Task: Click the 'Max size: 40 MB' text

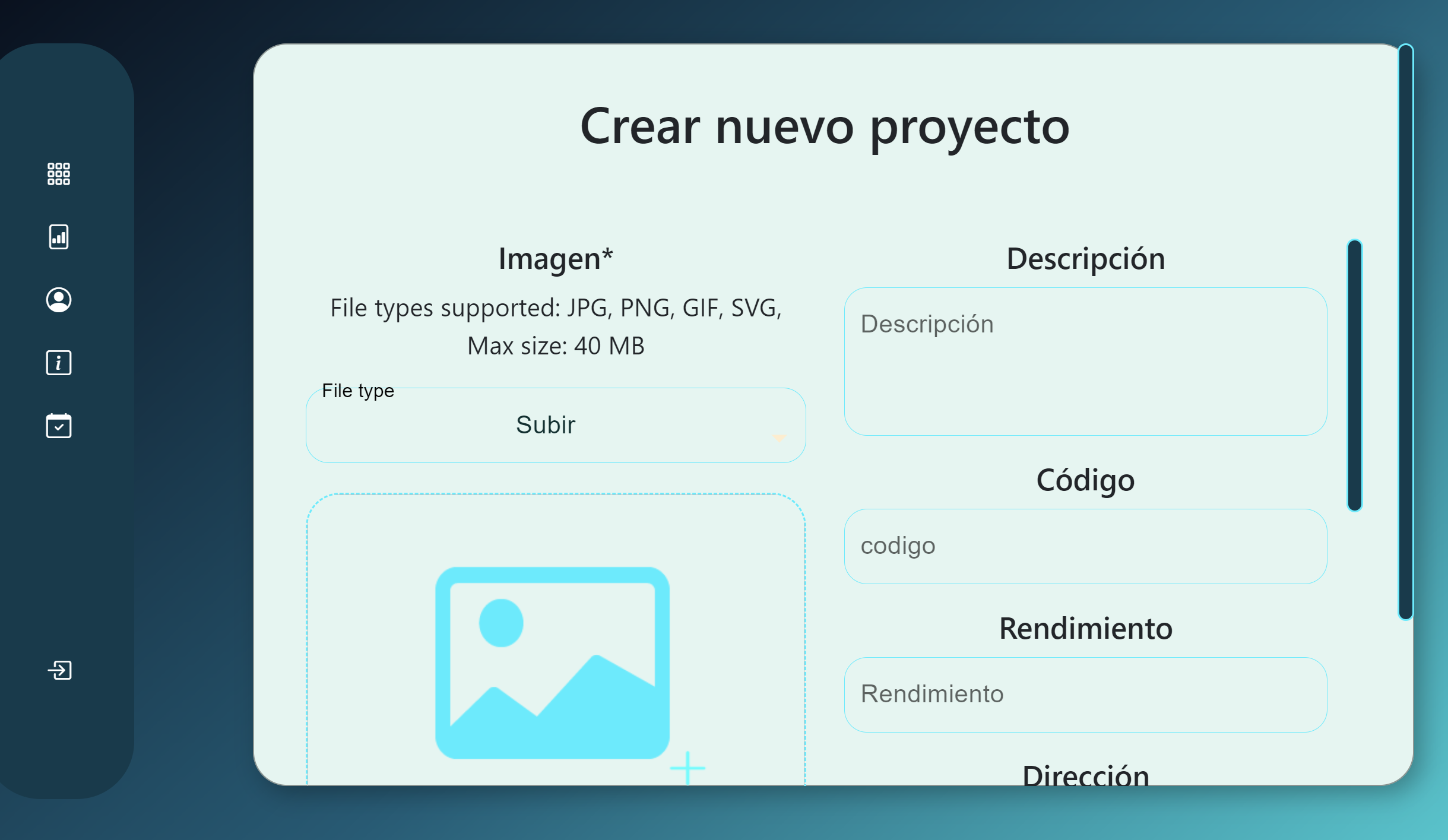Action: coord(556,346)
